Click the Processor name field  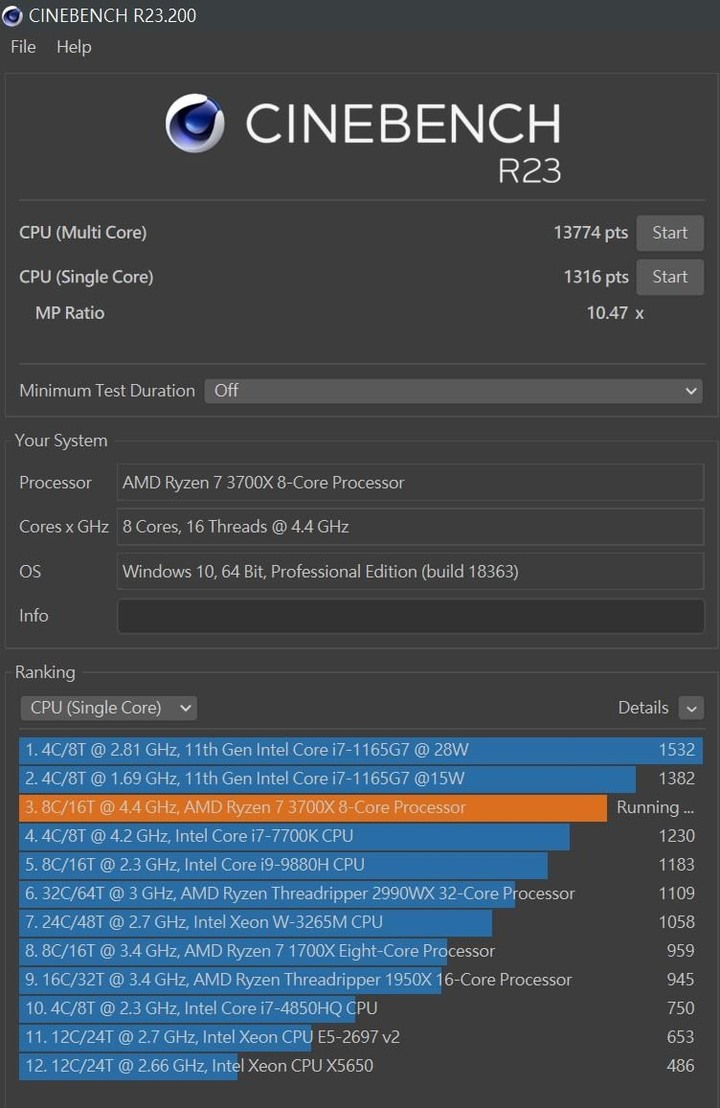(411, 483)
